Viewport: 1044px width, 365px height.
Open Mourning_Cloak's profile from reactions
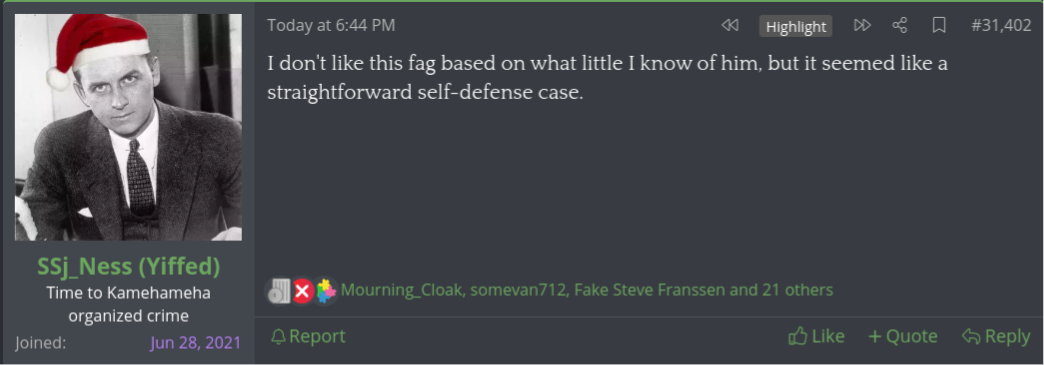pyautogui.click(x=401, y=290)
